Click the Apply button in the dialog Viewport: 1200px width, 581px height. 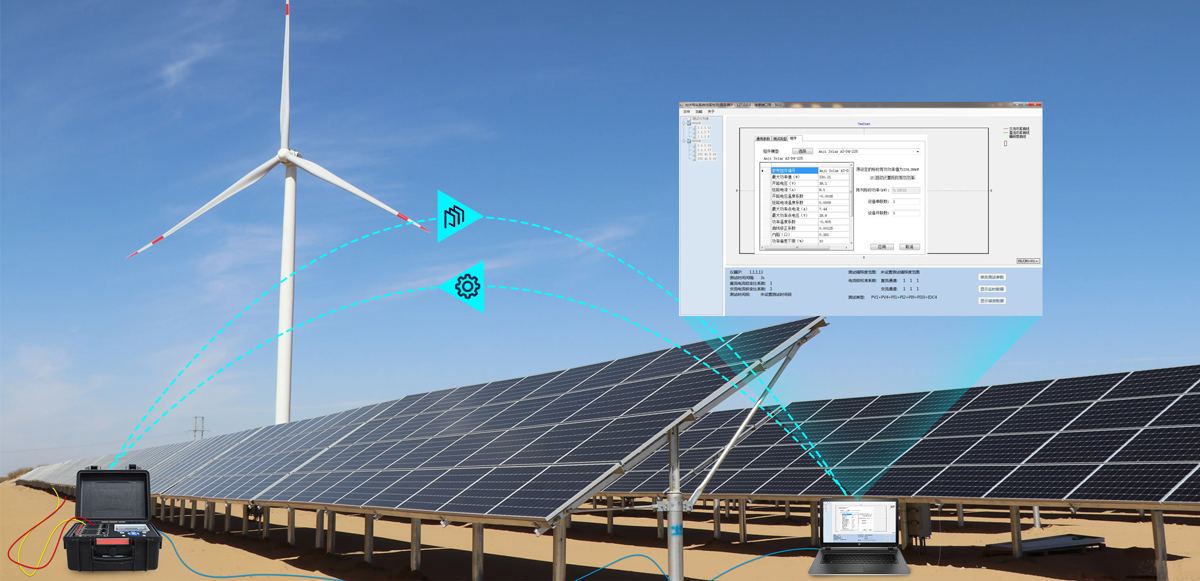point(881,246)
